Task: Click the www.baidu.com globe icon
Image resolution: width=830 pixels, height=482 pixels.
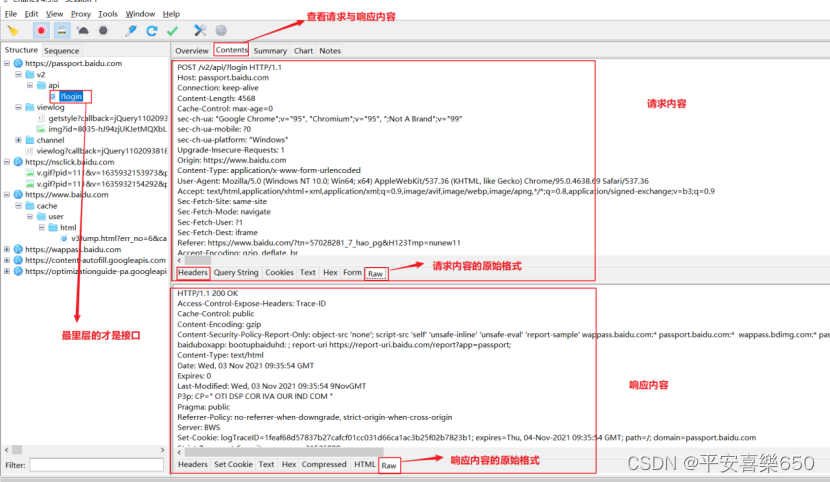Action: [18, 195]
